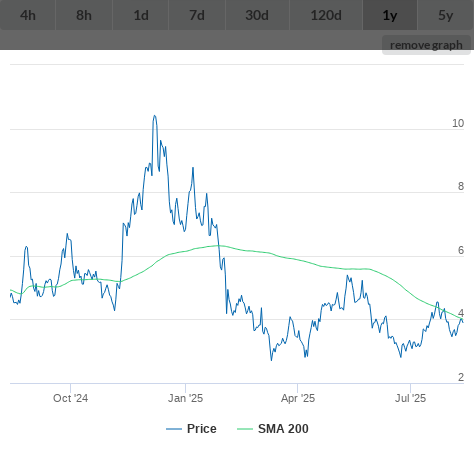Select the 8h time range tab
The image size is (474, 455).
coord(84,15)
